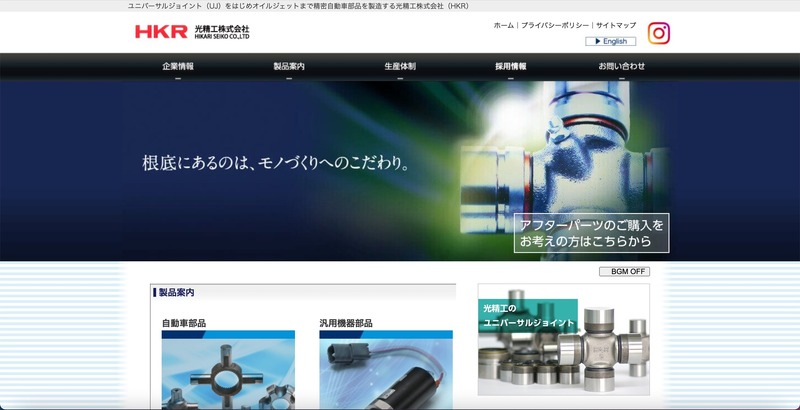Go to the ホーム link
Viewport: 800px width, 410px height.
[x=503, y=25]
